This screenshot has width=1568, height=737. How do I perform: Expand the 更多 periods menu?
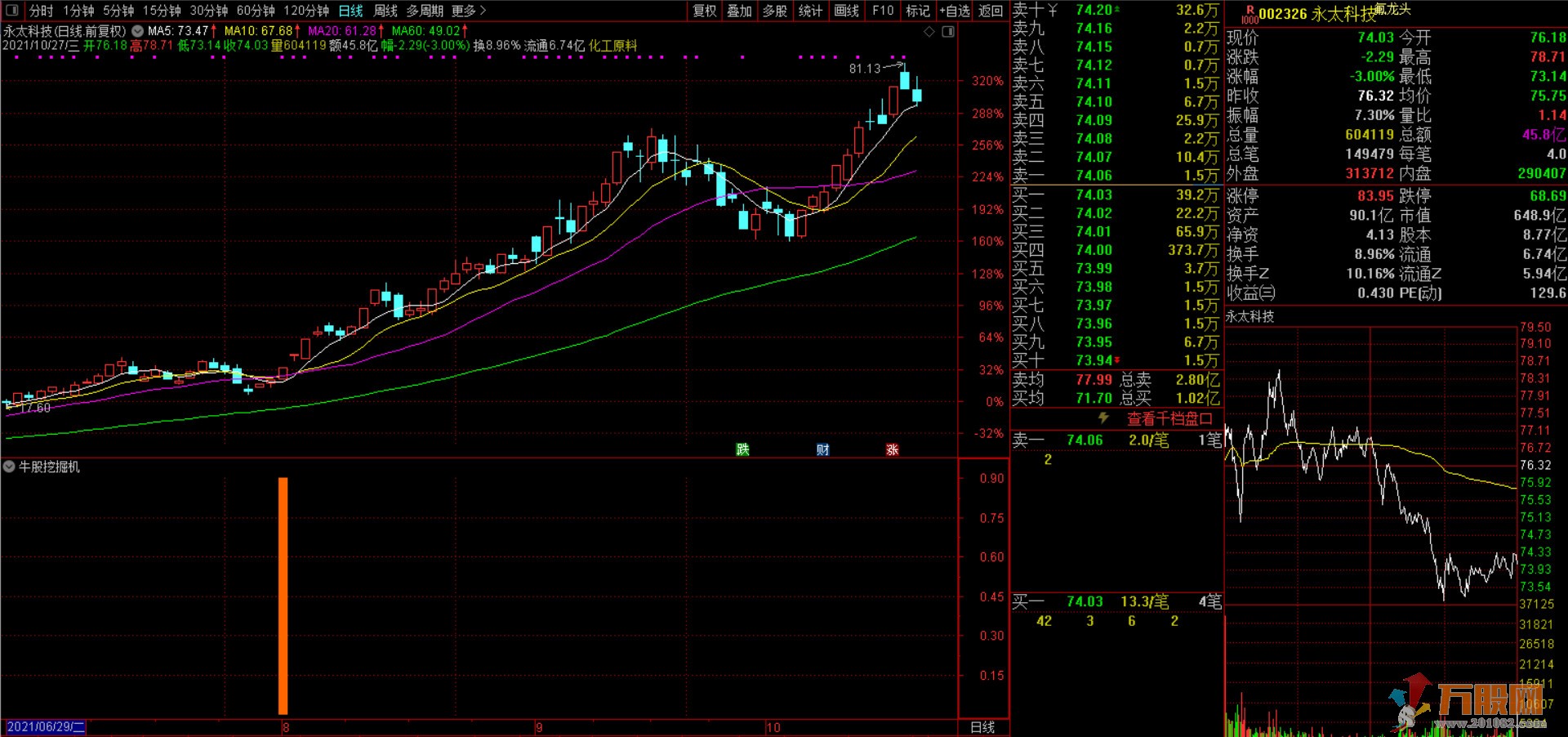coord(468,11)
